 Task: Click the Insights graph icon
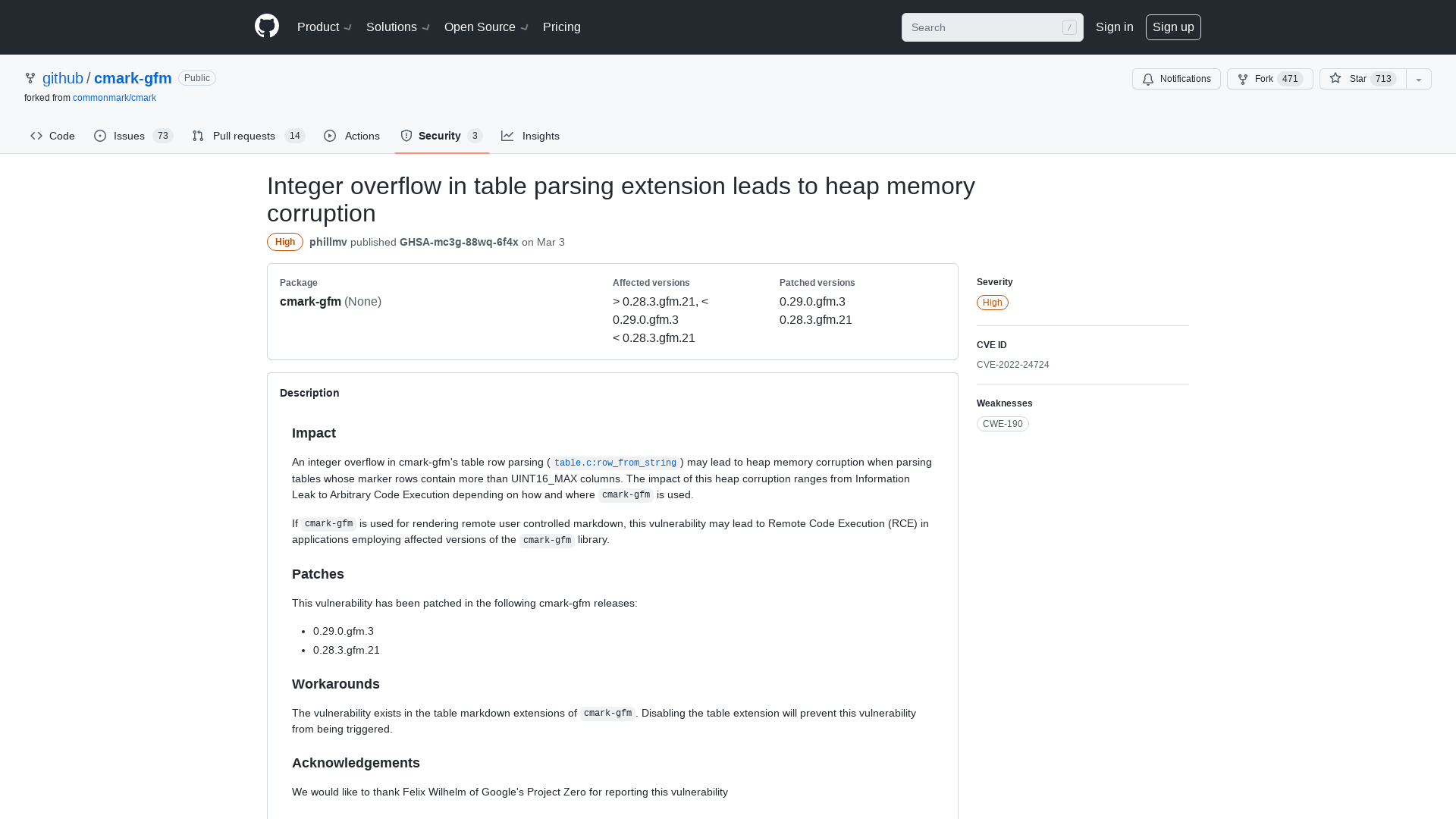507,136
